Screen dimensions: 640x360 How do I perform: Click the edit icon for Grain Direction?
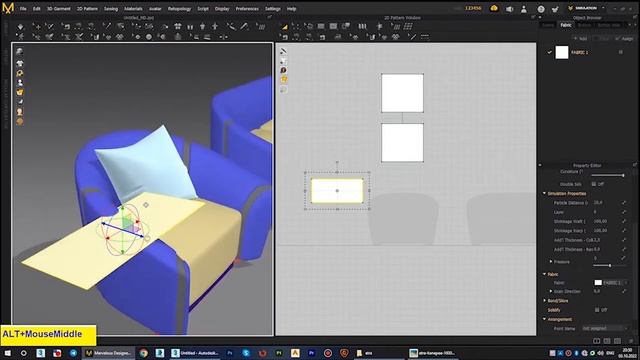[624, 291]
